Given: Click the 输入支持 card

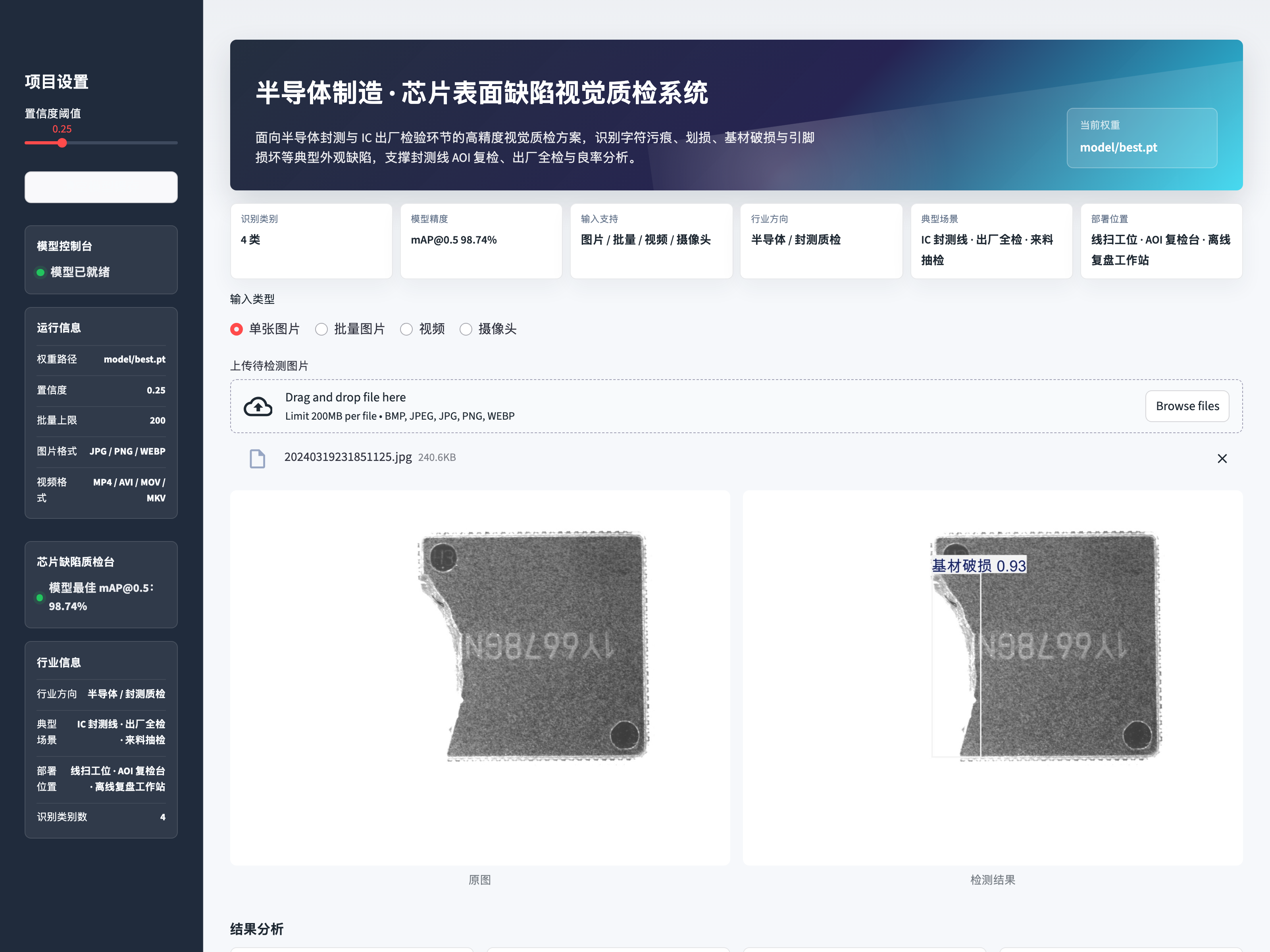Looking at the screenshot, I should pos(651,241).
